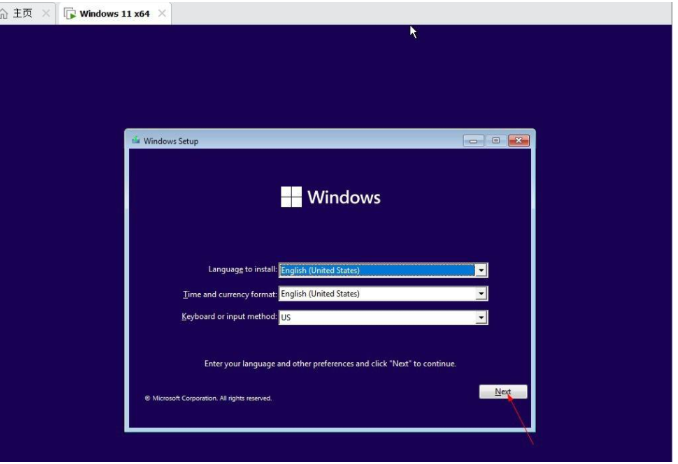Close the Windows 11 x64 tab
678x464 pixels.
[x=162, y=13]
